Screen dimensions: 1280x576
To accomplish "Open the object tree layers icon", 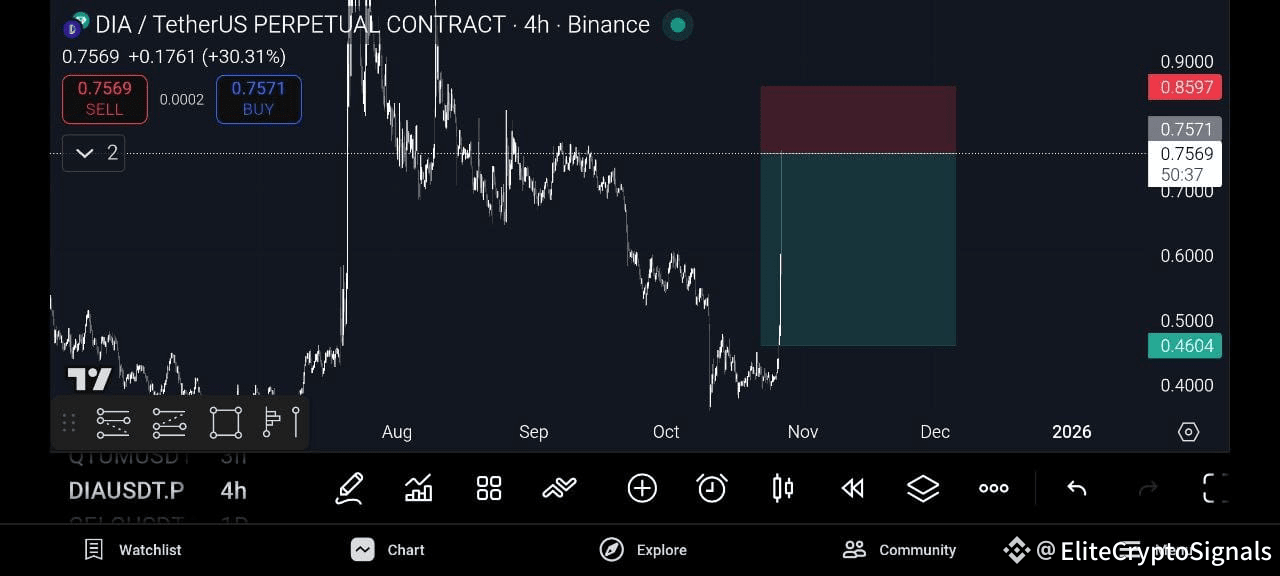I will pos(923,488).
